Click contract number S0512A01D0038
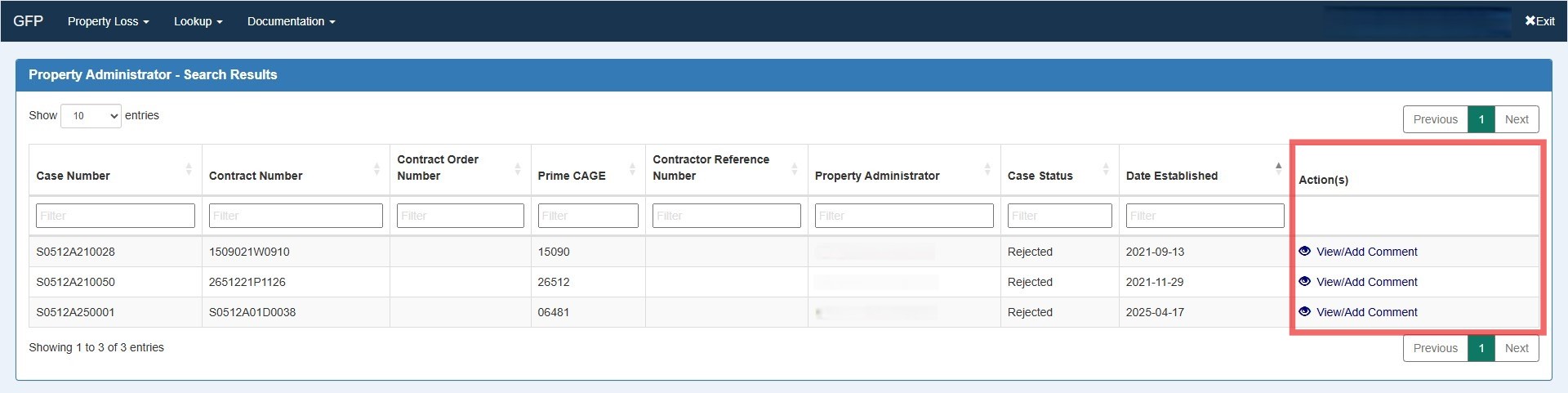The height and width of the screenshot is (393, 1568). [x=252, y=312]
